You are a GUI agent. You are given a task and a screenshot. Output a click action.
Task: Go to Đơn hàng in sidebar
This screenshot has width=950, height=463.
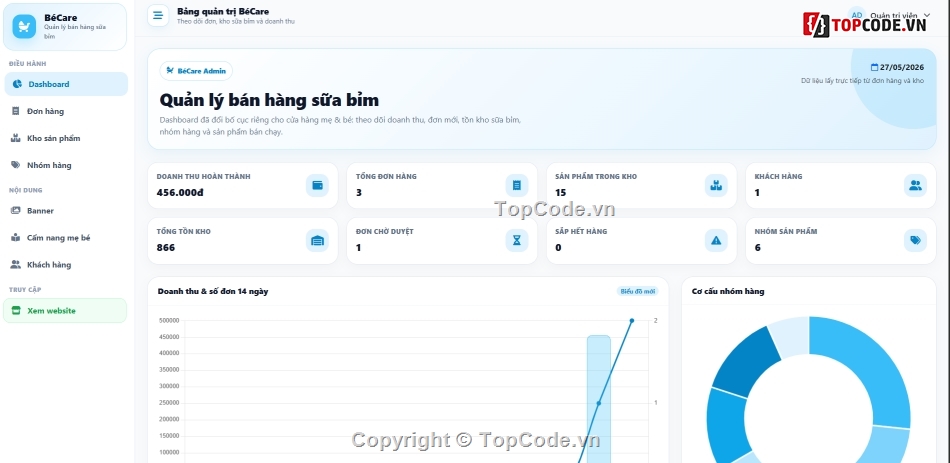pyautogui.click(x=66, y=111)
